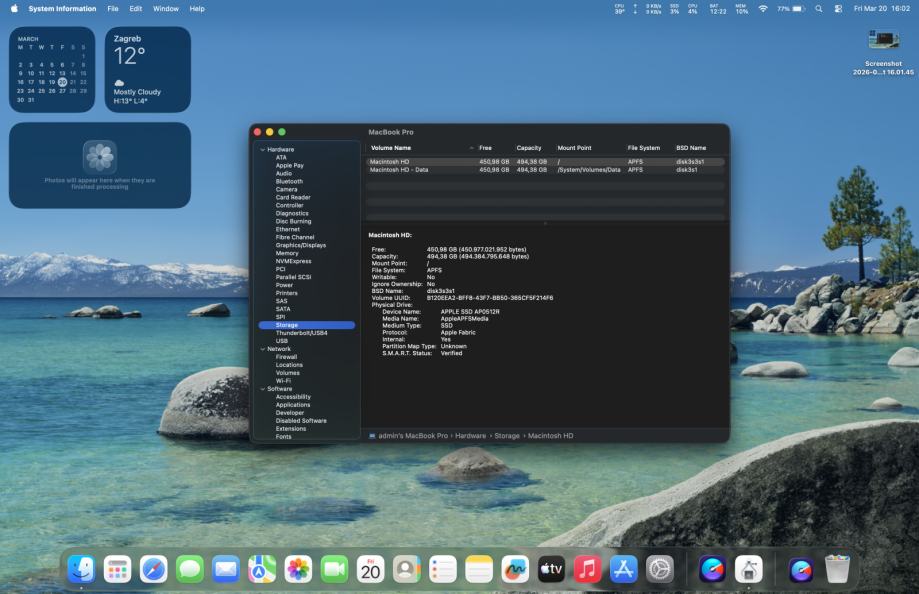Image resolution: width=919 pixels, height=594 pixels.
Task: Collapse the Software tree section
Action: pos(263,389)
